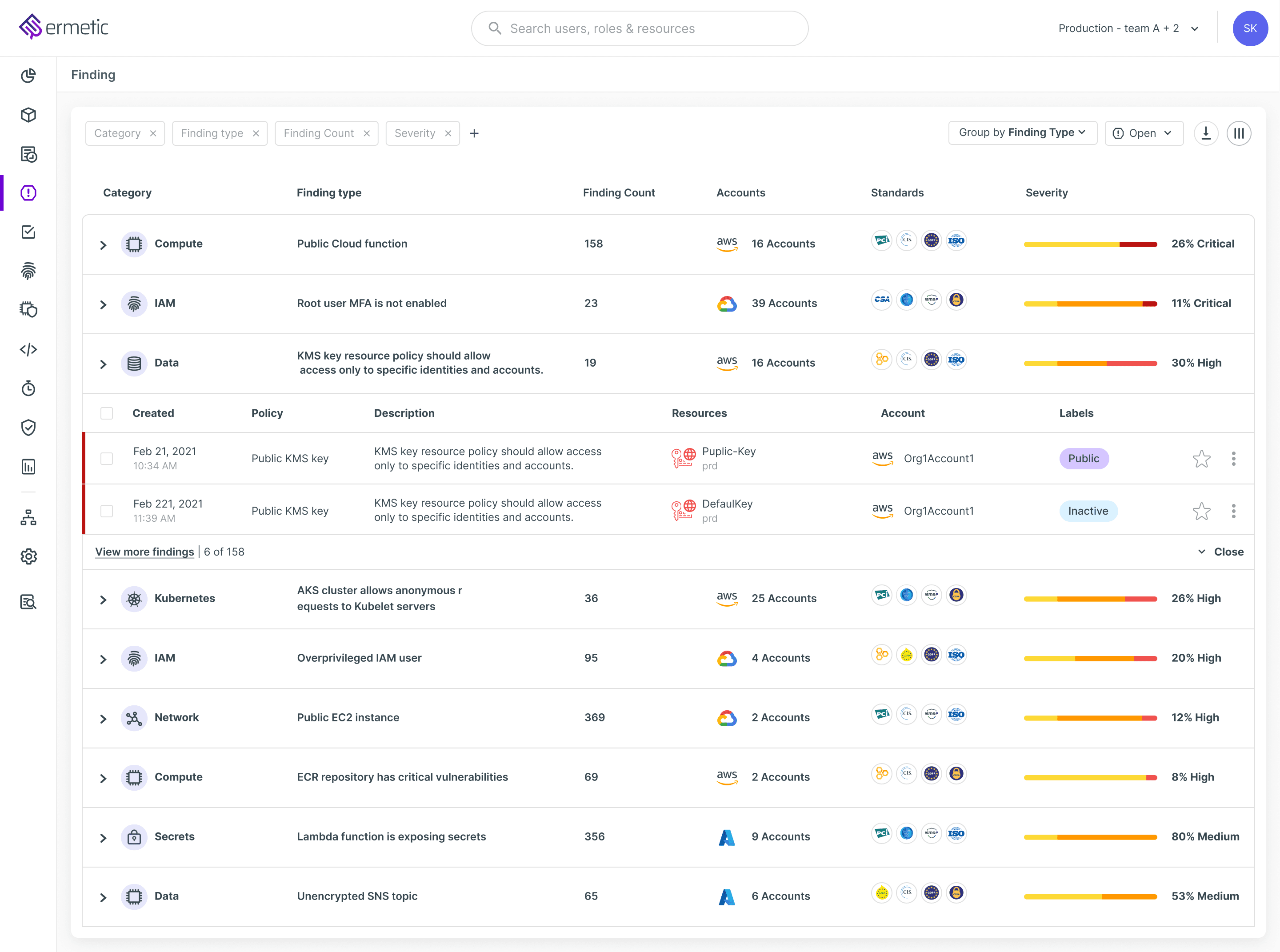Image resolution: width=1280 pixels, height=952 pixels.
Task: Add a new filter with plus icon
Action: [x=474, y=133]
